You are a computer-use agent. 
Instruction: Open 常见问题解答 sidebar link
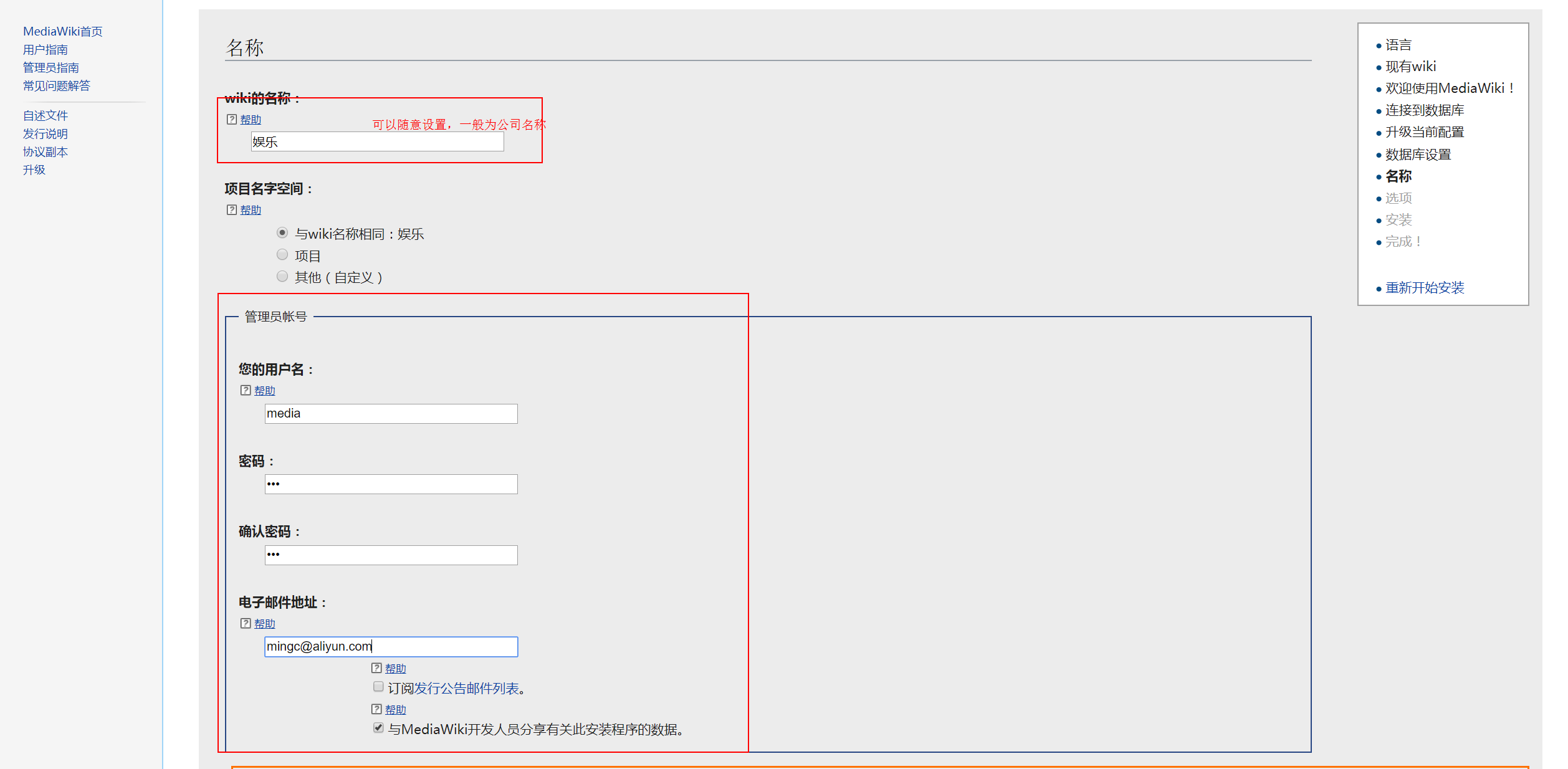click(57, 85)
